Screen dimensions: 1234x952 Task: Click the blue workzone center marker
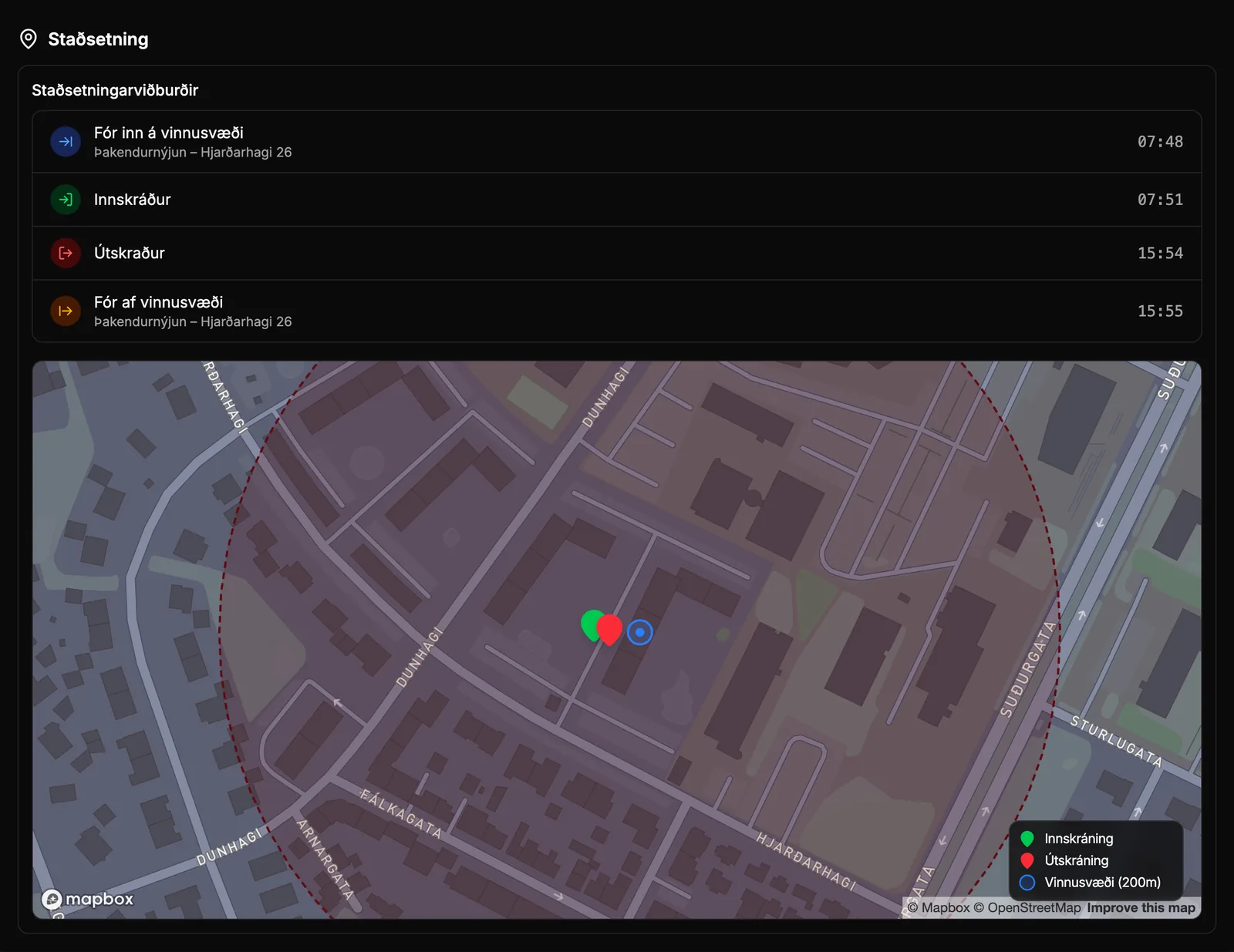(640, 632)
